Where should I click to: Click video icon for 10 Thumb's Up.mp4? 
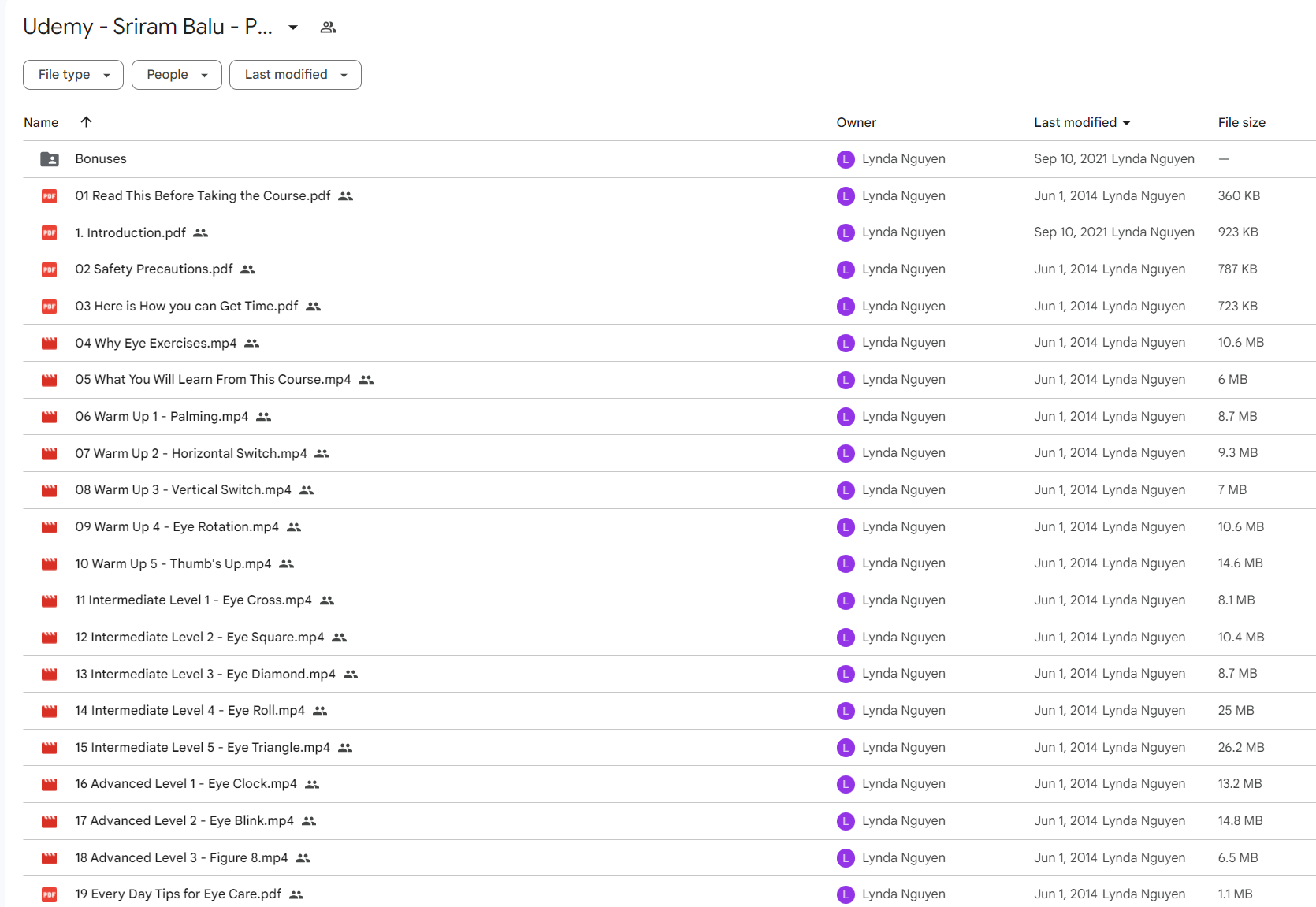[x=50, y=563]
